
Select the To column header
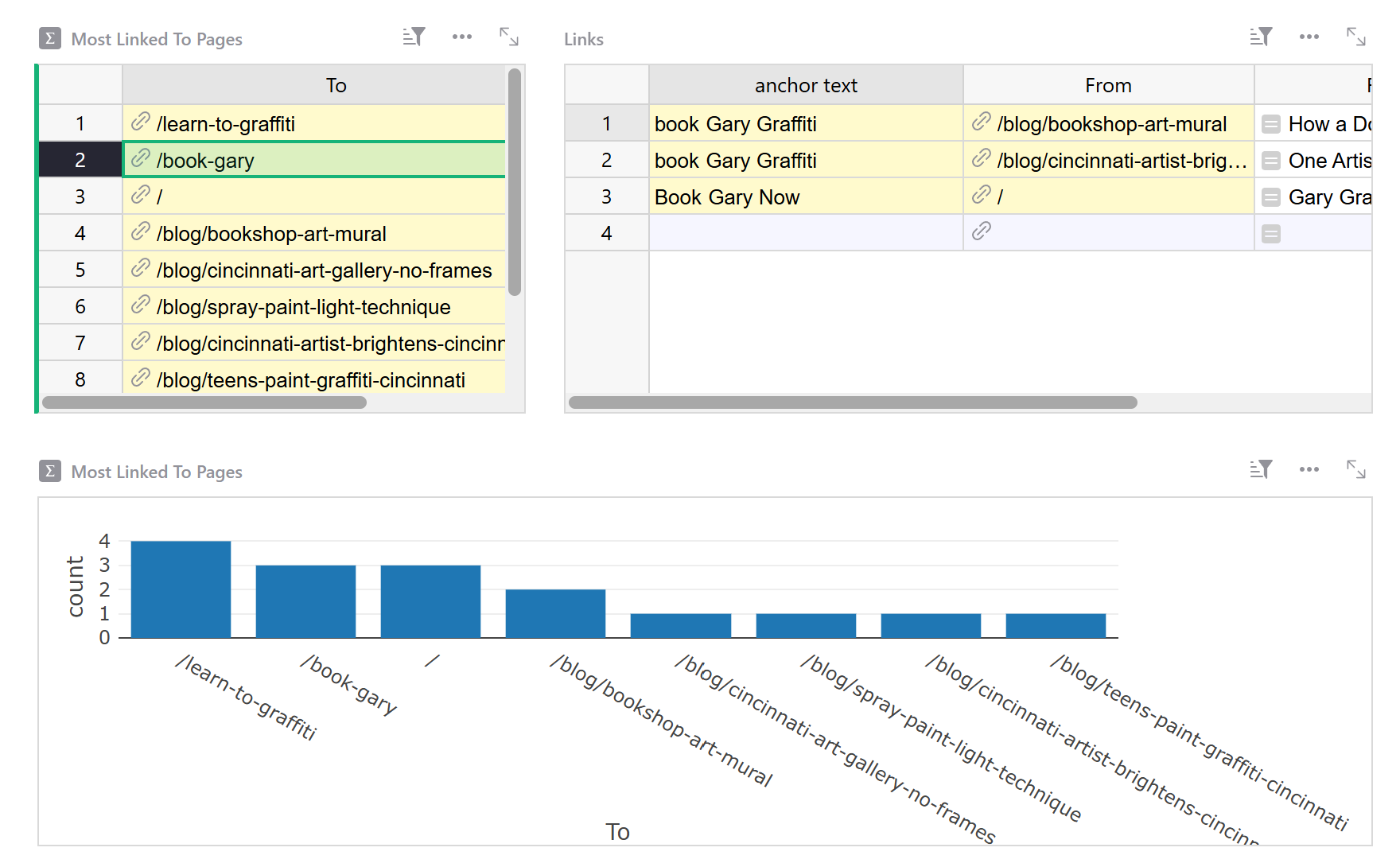click(x=314, y=85)
